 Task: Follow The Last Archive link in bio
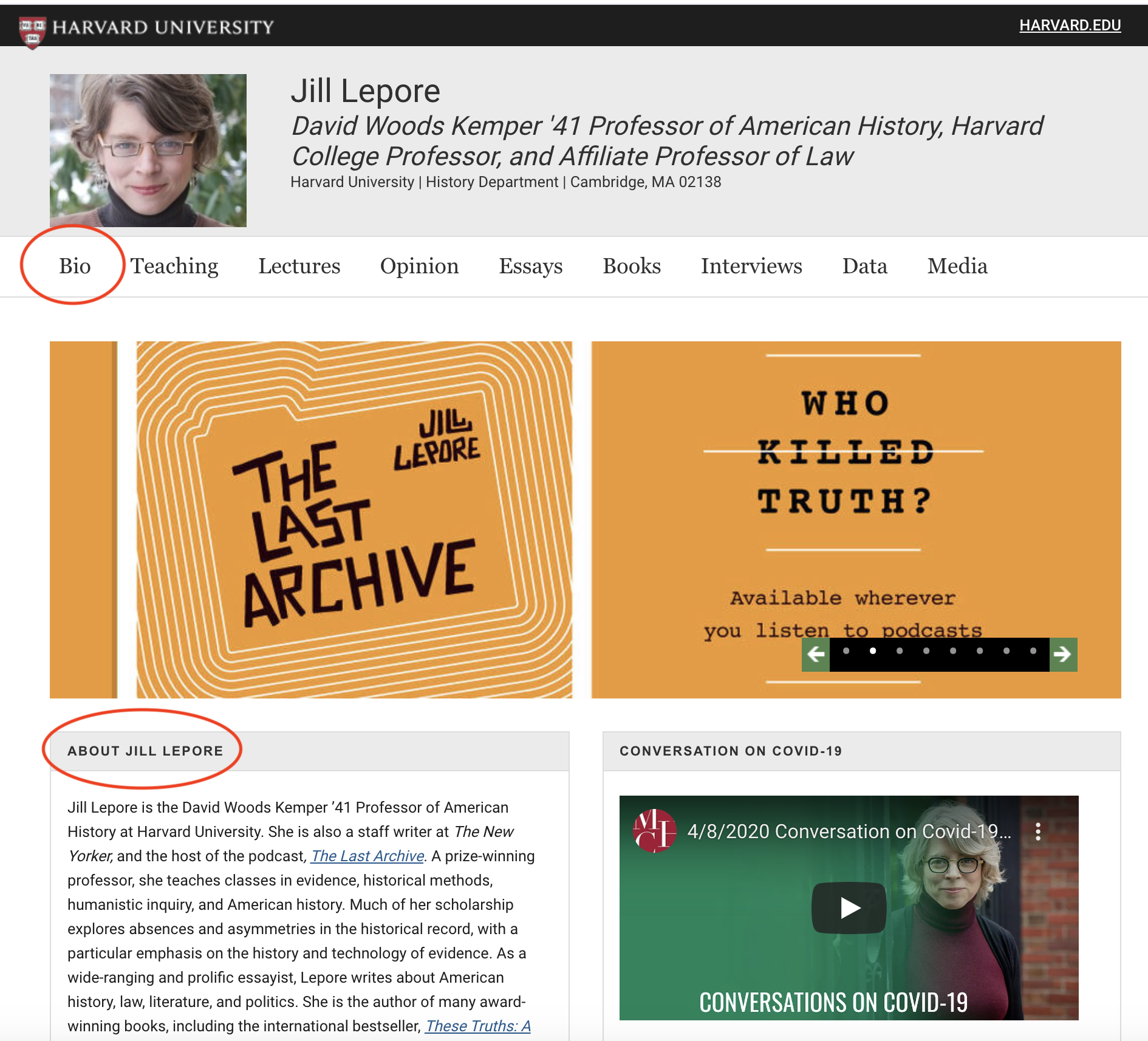(x=367, y=856)
